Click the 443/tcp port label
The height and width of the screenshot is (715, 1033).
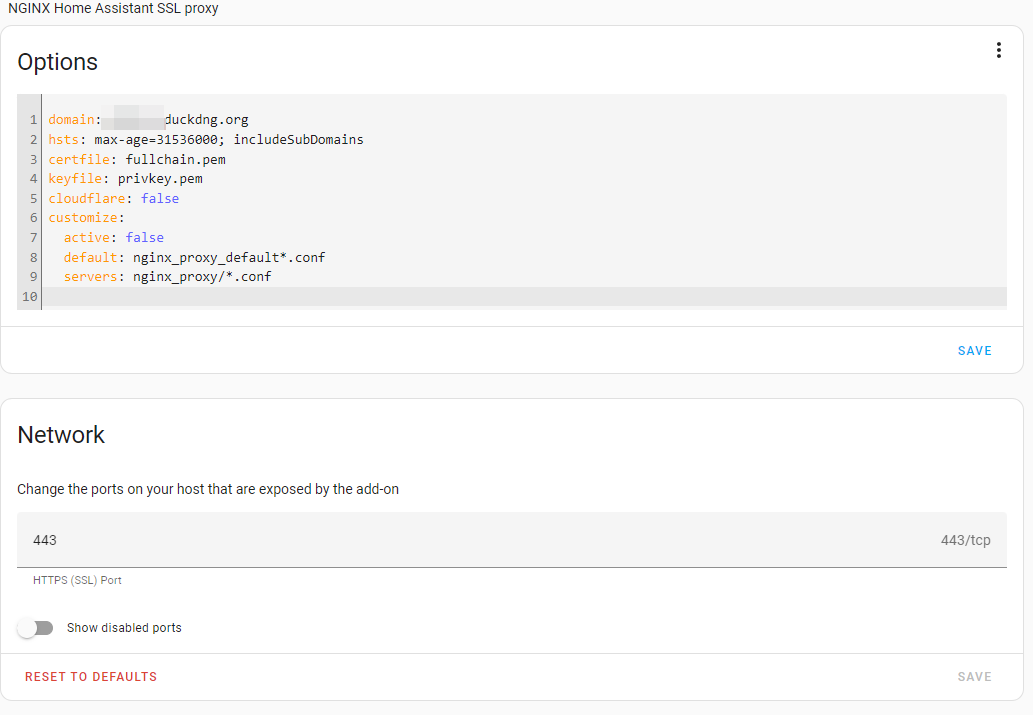coord(965,540)
